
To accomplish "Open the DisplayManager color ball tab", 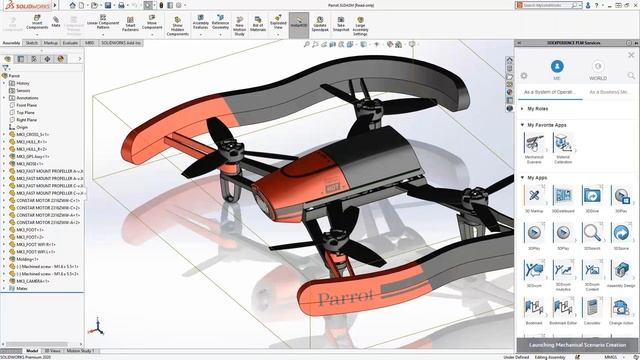I will click(61, 59).
